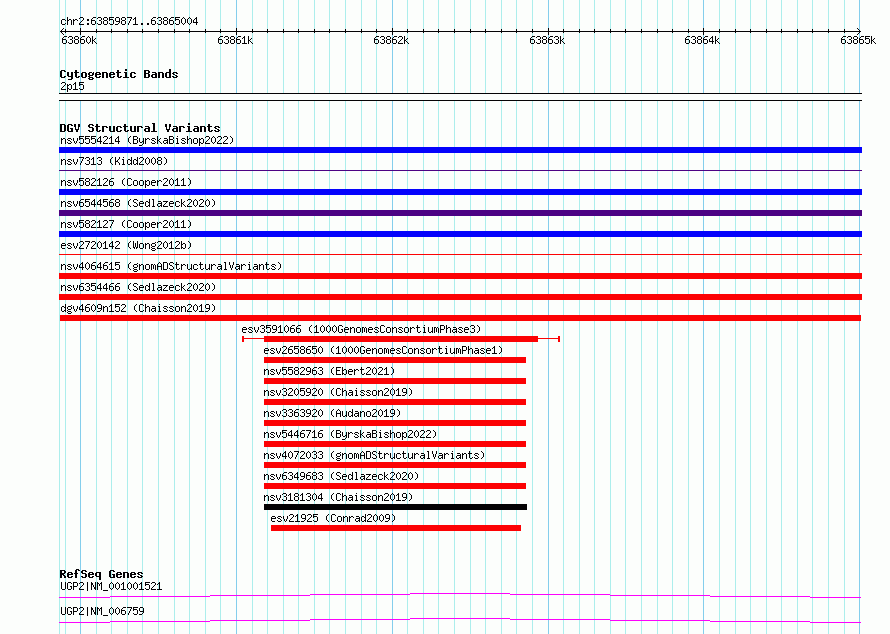The height and width of the screenshot is (634, 890).
Task: Click the nsv5554214 (ByrskaBishop2022) label
Action: click(147, 140)
